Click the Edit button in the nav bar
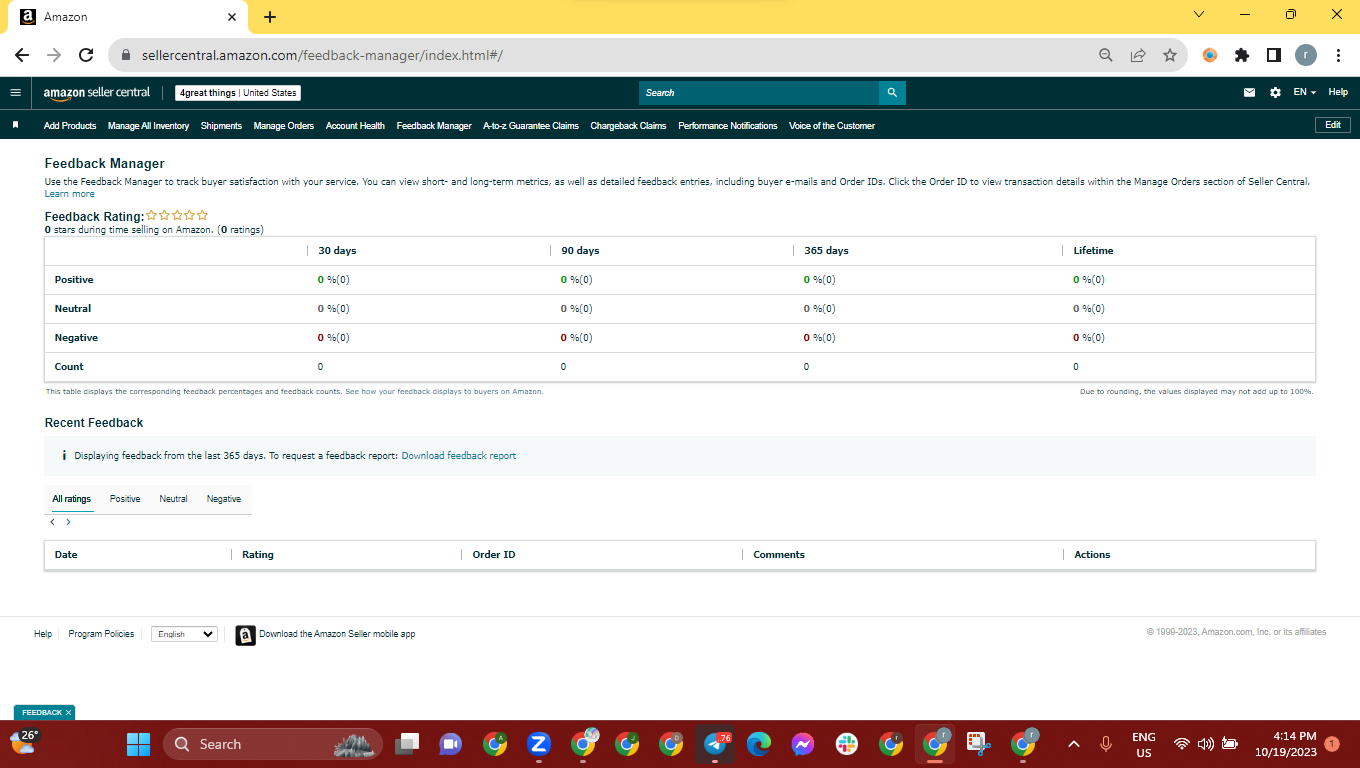This screenshot has width=1360, height=768. click(1333, 125)
